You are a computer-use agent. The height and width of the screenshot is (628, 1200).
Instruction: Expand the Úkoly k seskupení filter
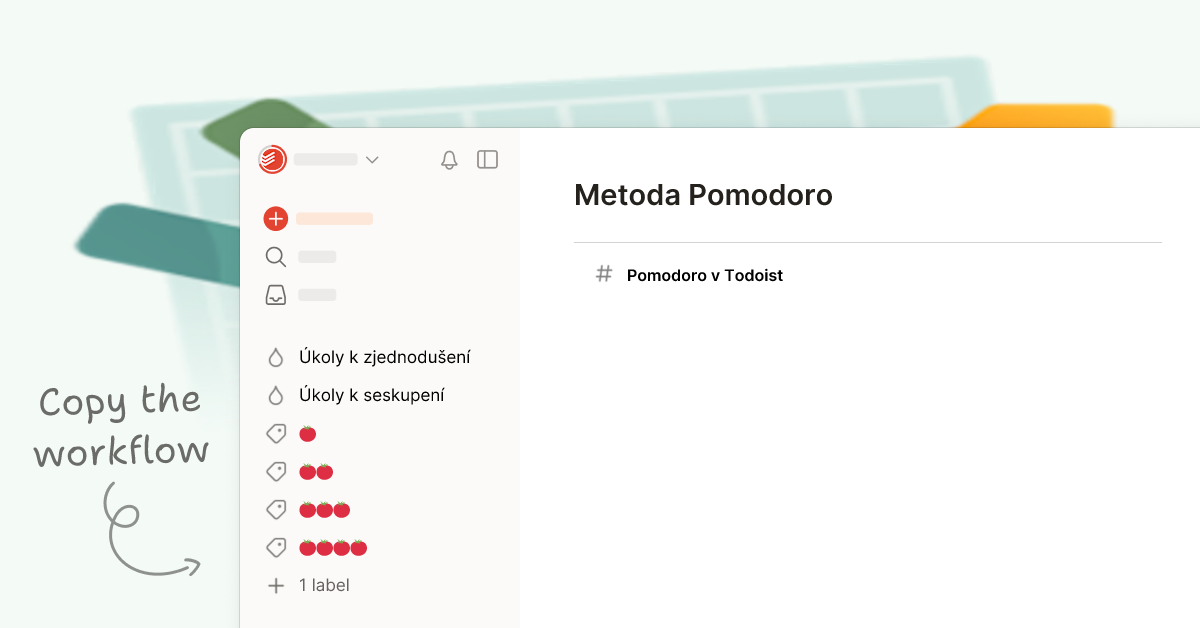[x=371, y=395]
